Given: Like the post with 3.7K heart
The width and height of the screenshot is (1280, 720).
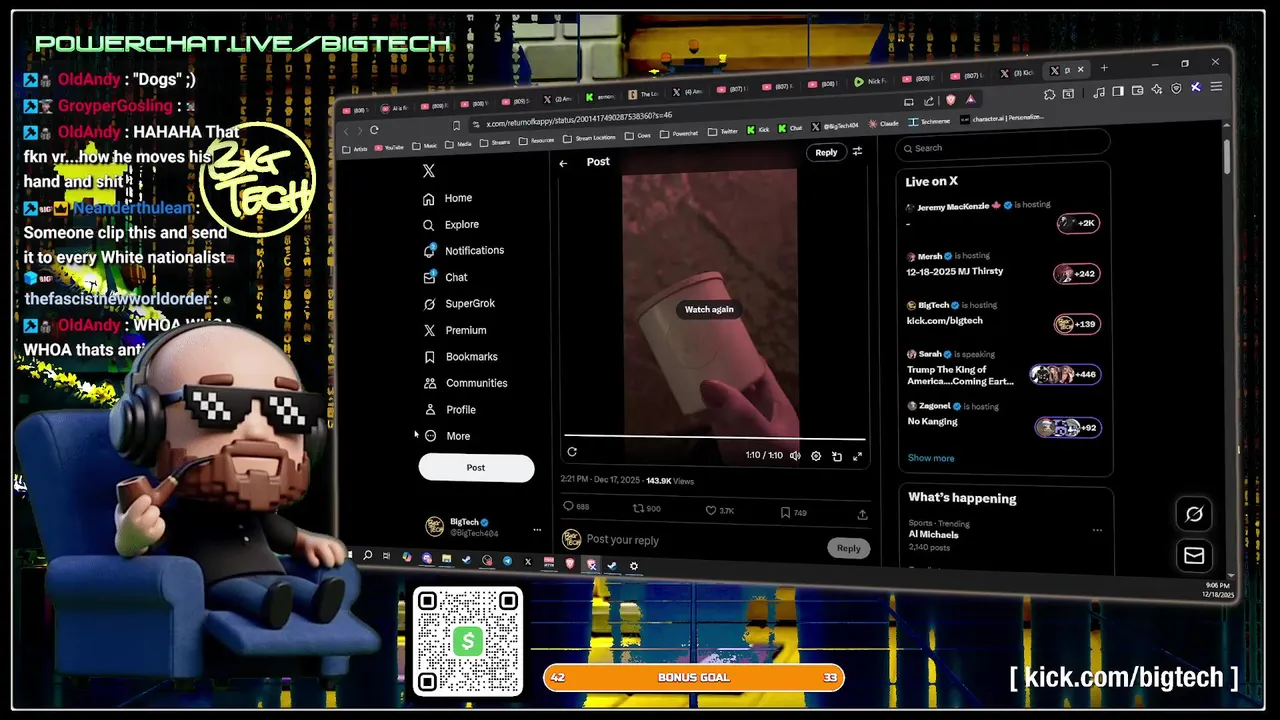Looking at the screenshot, I should click(x=711, y=511).
